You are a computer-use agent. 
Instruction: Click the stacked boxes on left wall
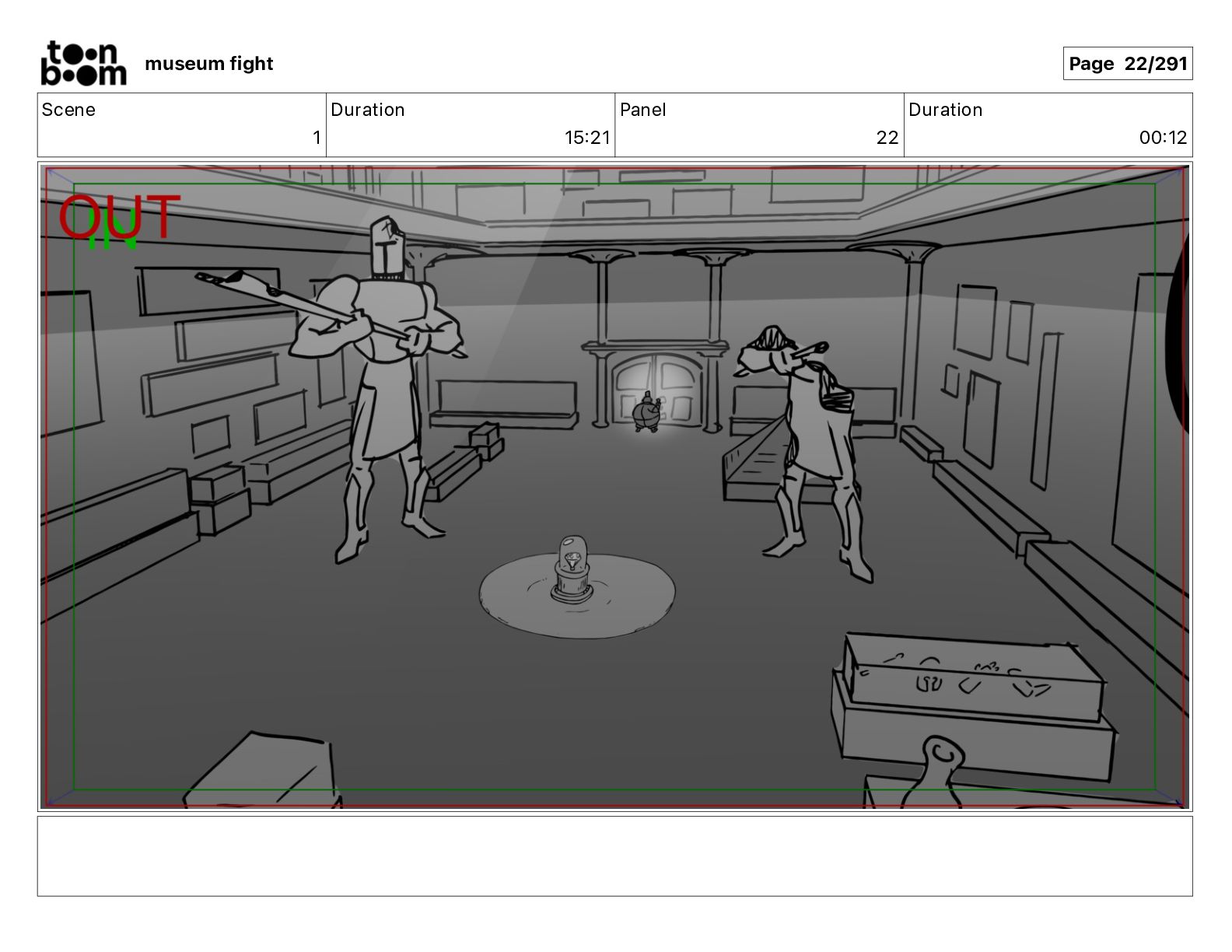coord(219,498)
